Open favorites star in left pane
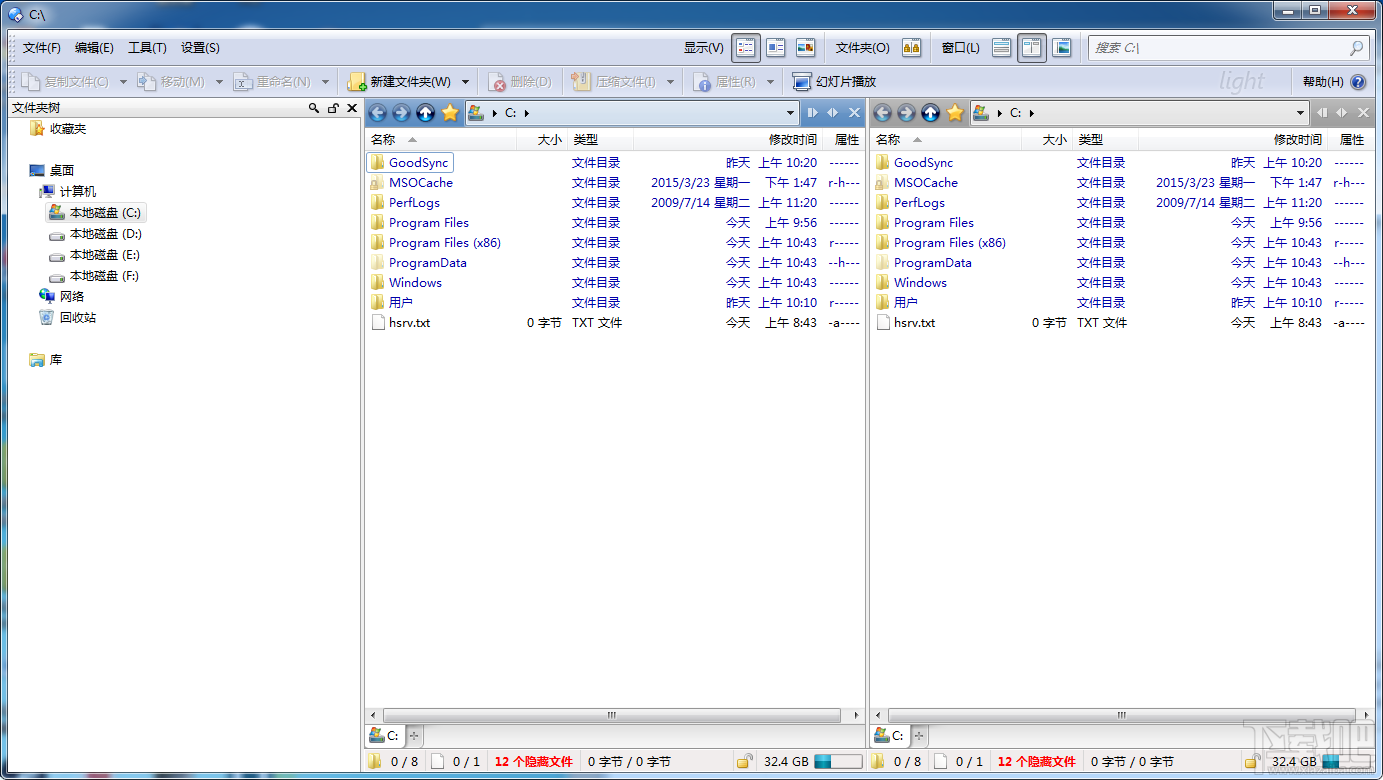 [450, 113]
